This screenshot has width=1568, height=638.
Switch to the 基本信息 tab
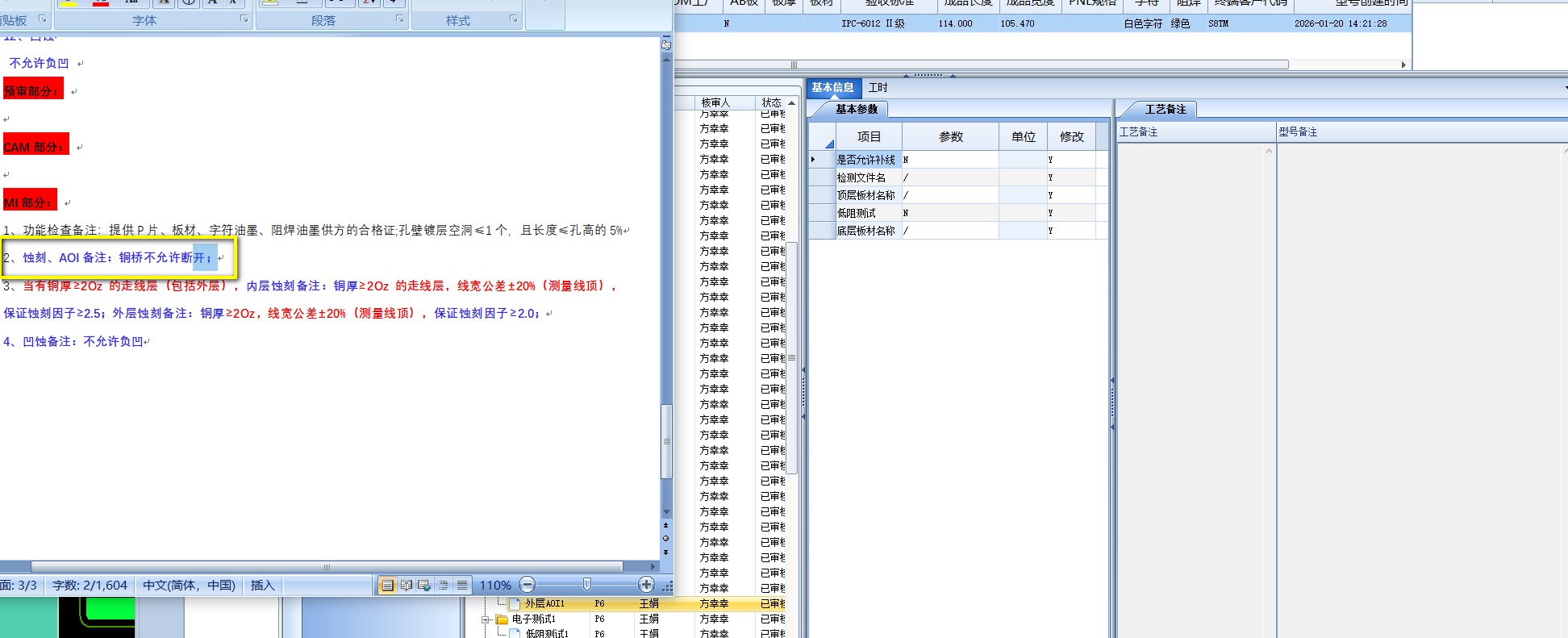(x=832, y=88)
